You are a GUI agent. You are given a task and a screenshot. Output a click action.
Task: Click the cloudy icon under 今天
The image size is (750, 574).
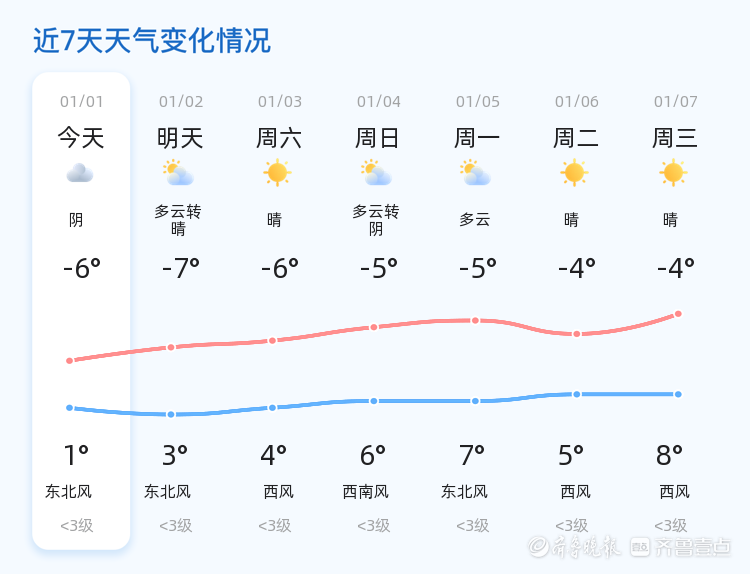click(x=80, y=173)
